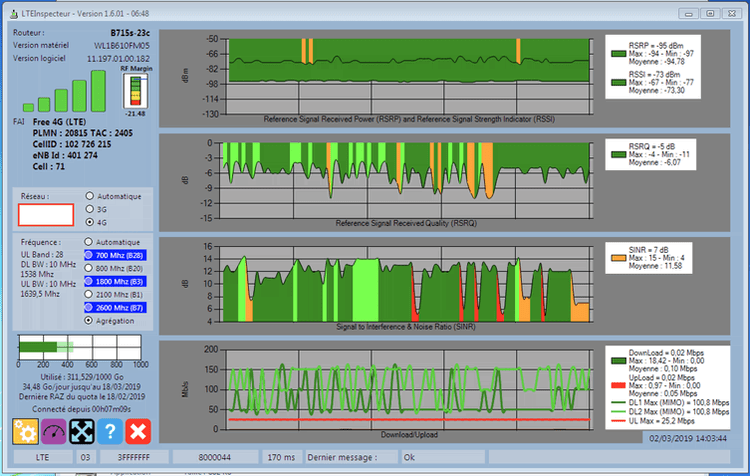Open help with the blue question mark icon
Screen dimensions: 750x476
point(110,431)
